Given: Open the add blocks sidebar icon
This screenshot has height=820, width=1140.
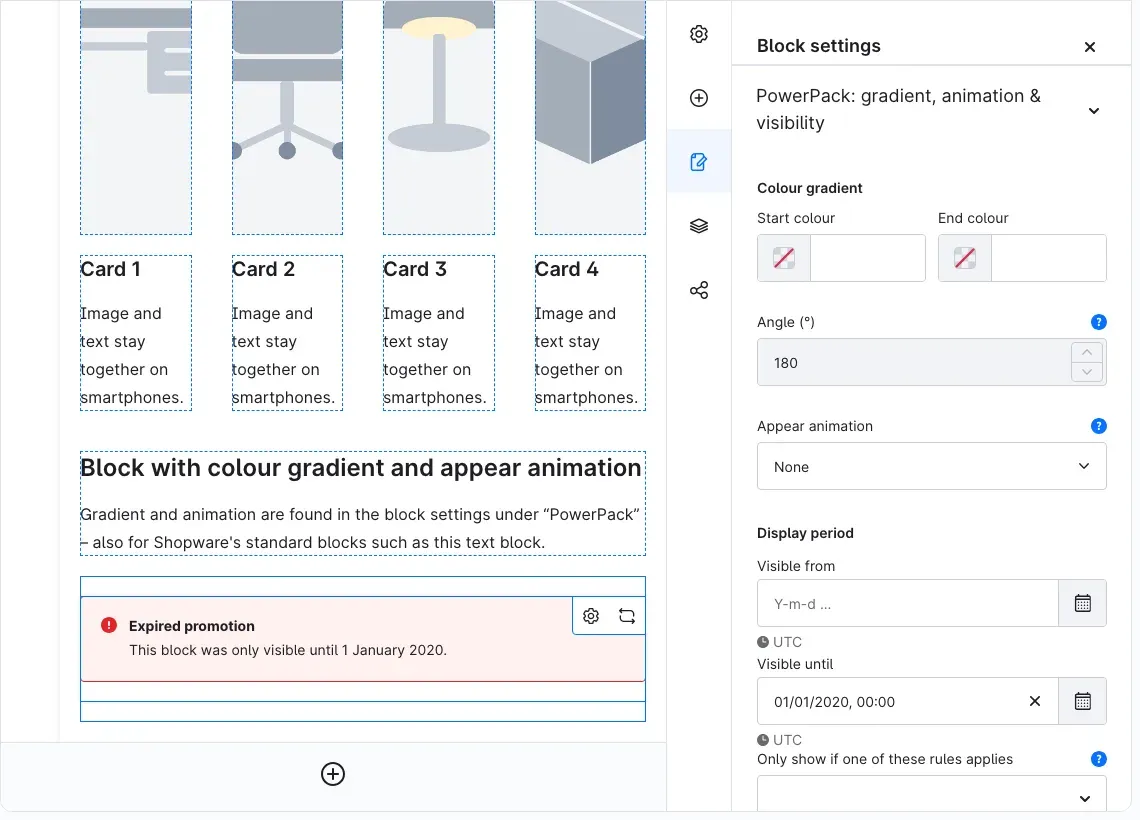Looking at the screenshot, I should tap(699, 98).
